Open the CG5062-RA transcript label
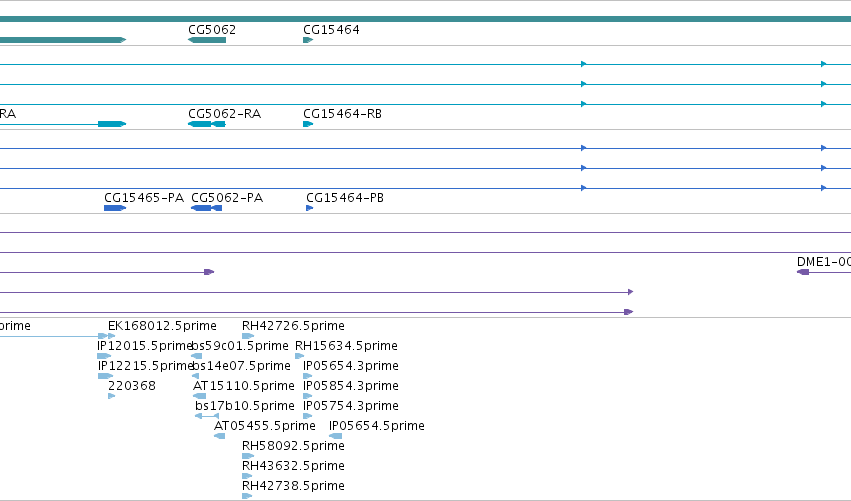The height and width of the screenshot is (501, 851). point(224,114)
